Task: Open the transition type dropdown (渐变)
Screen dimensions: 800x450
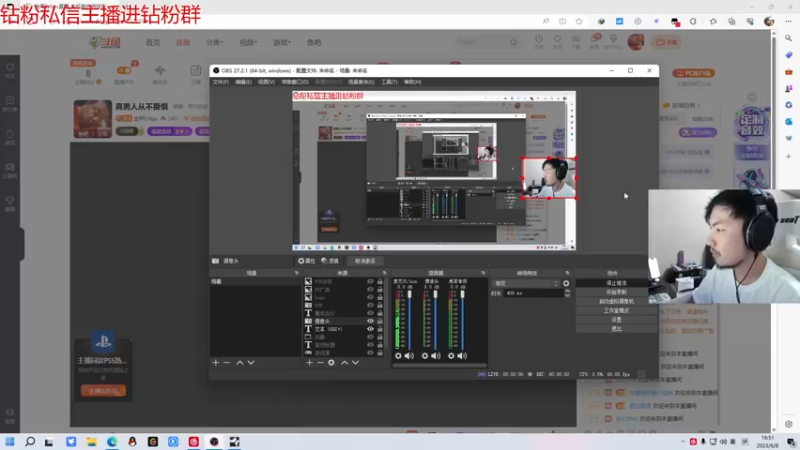Action: tap(526, 283)
